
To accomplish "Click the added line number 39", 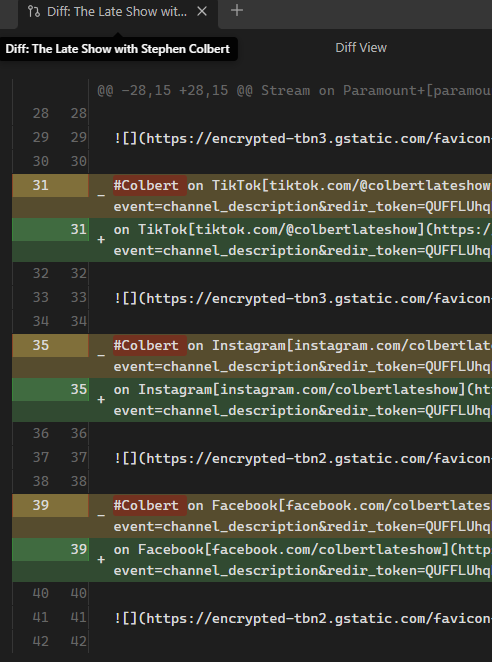I will [79, 549].
